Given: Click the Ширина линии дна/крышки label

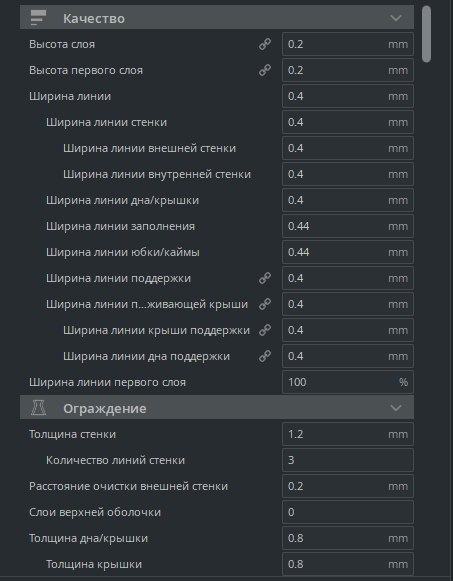Looking at the screenshot, I should 122,200.
